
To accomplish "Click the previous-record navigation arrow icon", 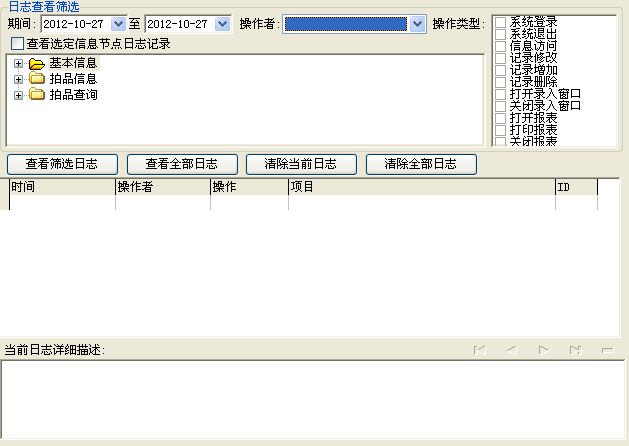I will [x=511, y=350].
